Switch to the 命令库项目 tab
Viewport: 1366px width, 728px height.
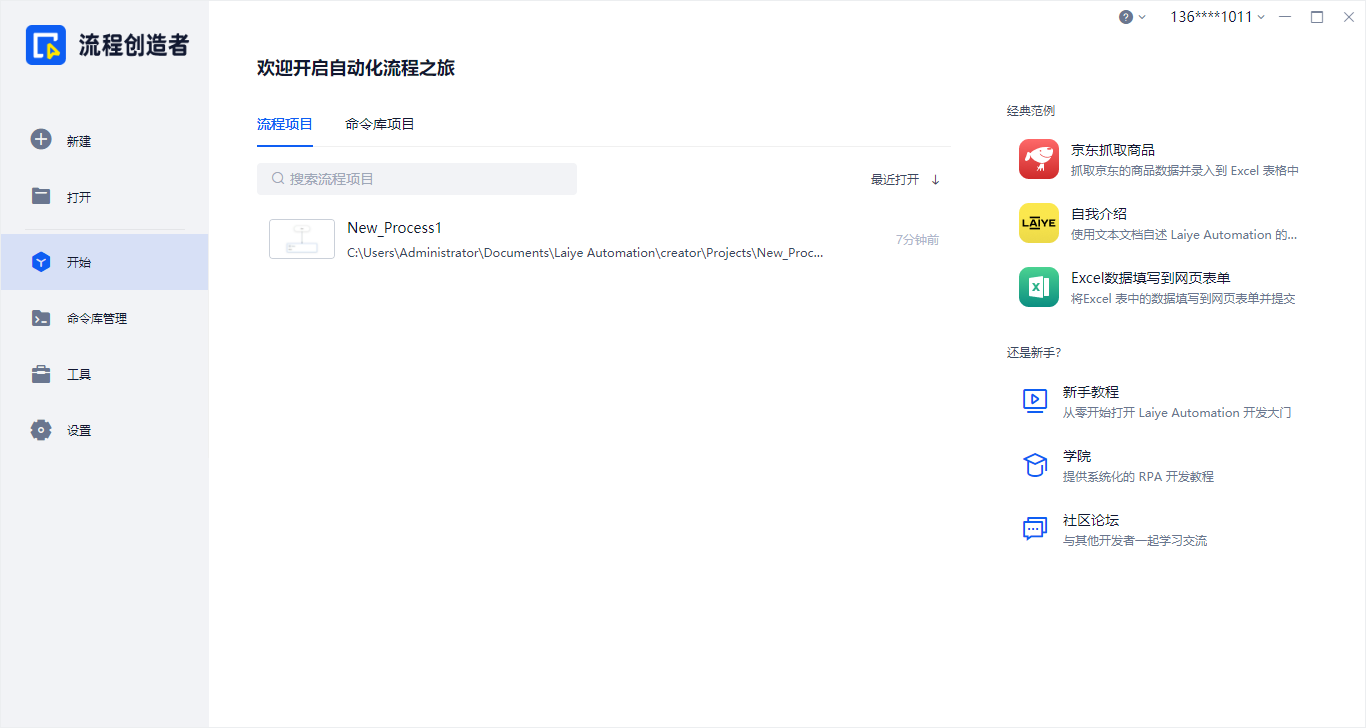(379, 124)
